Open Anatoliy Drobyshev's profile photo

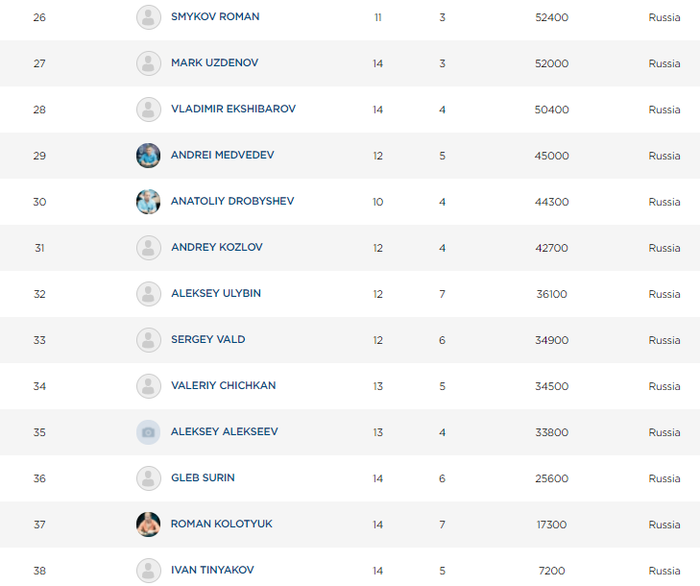coord(148,201)
